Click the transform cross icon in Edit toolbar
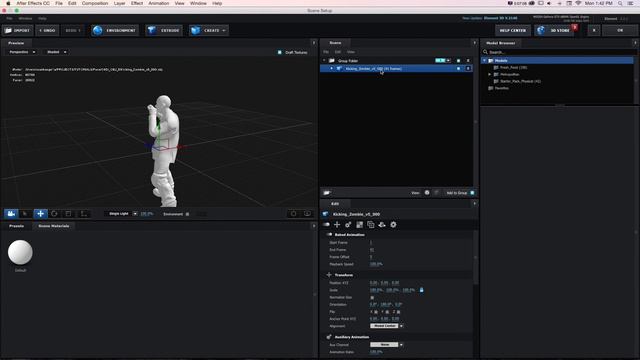 point(337,224)
